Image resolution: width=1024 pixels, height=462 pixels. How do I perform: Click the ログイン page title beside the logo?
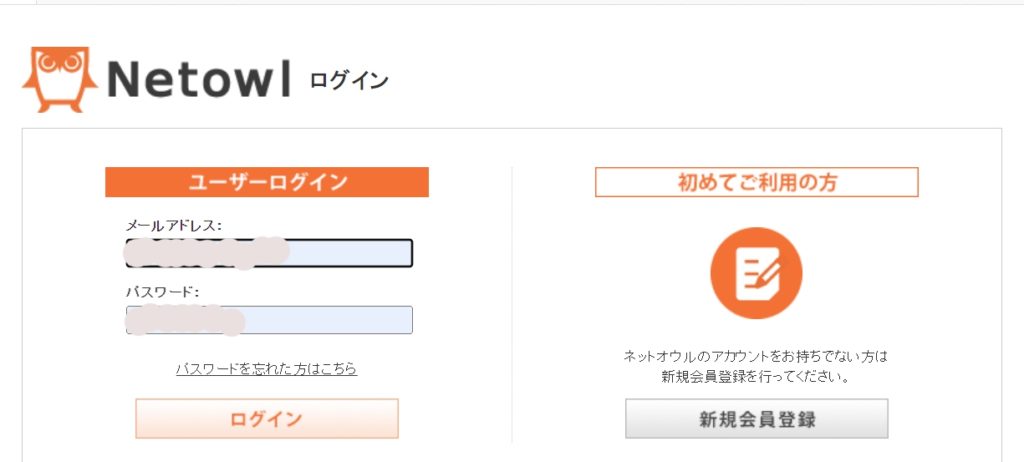coord(349,81)
